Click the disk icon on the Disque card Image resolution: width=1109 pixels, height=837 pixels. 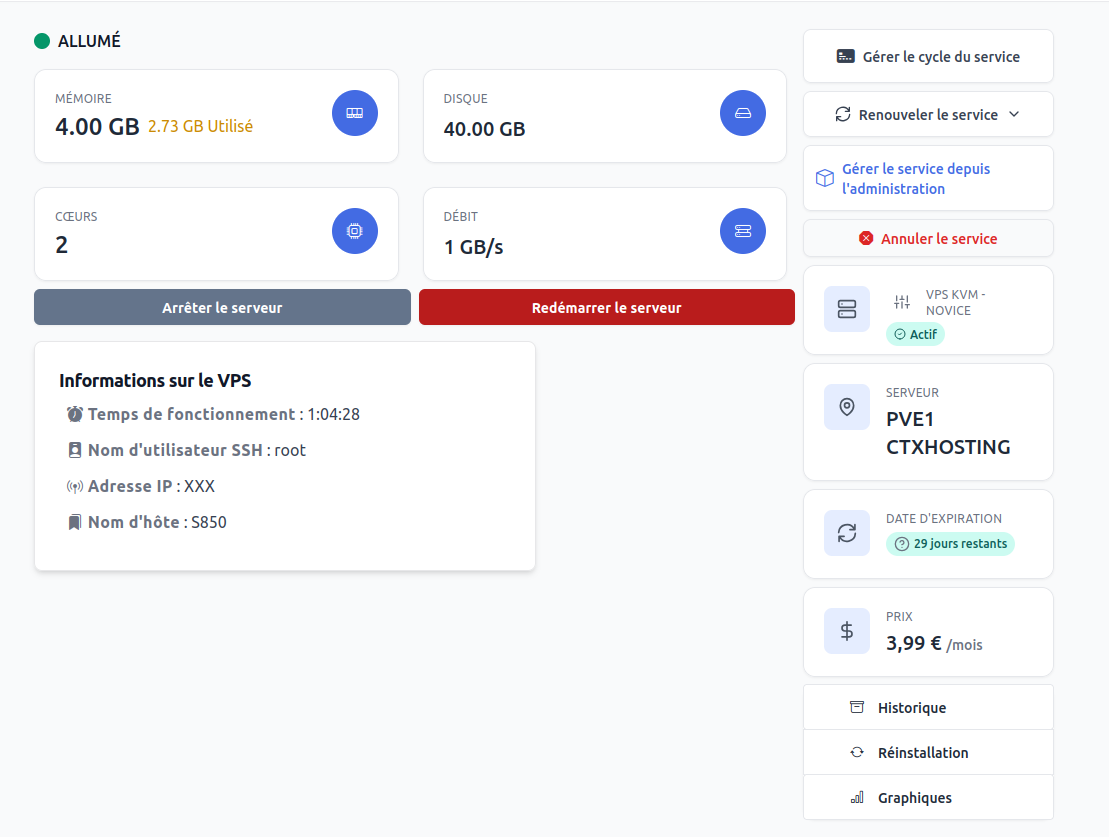click(x=742, y=113)
